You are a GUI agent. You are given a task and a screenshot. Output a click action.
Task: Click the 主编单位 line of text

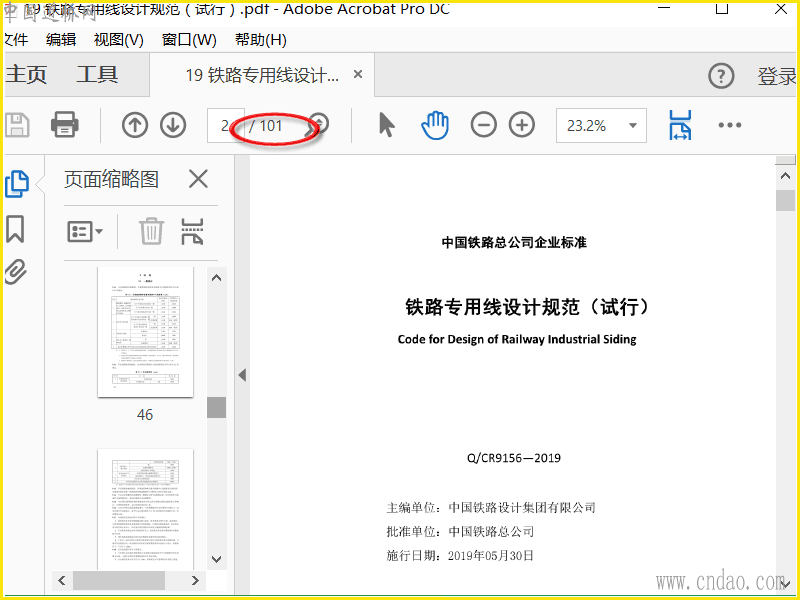coord(491,508)
